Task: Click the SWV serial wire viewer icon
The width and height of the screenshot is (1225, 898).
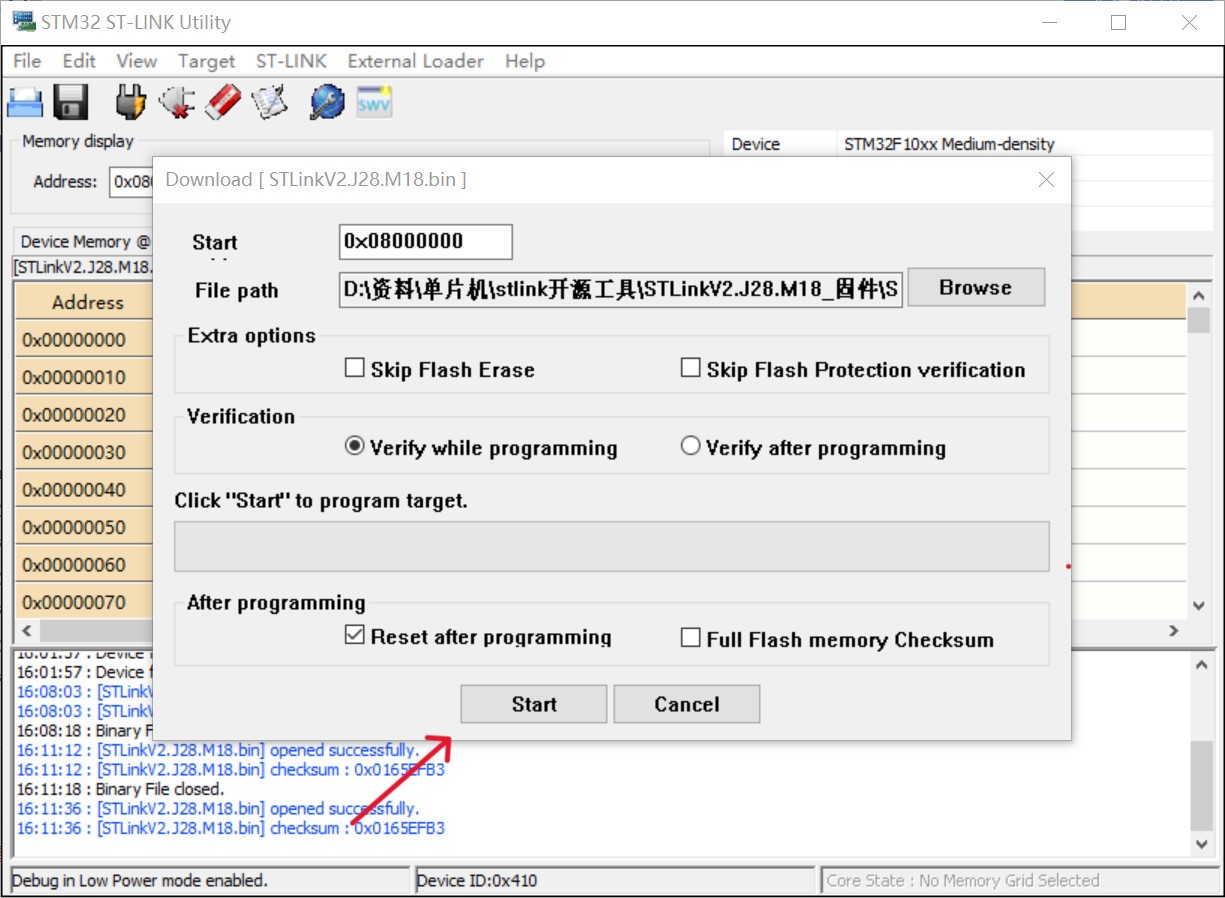Action: 374,102
